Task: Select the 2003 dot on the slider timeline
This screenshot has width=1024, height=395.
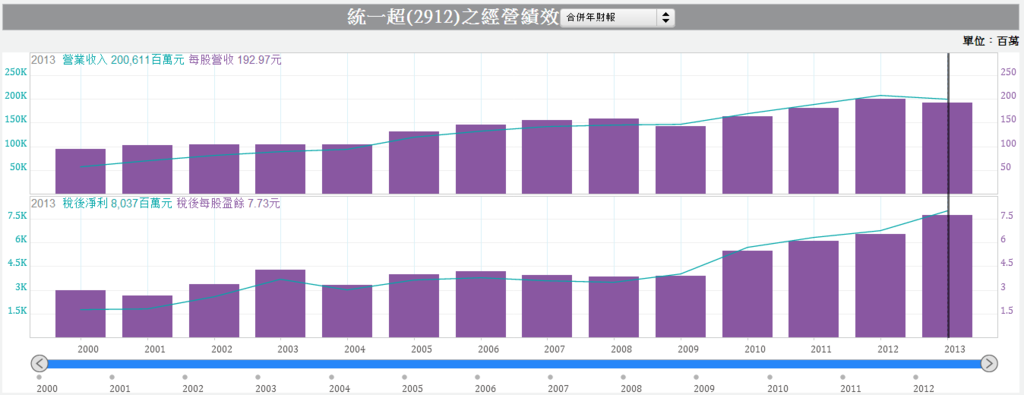Action: coord(258,377)
